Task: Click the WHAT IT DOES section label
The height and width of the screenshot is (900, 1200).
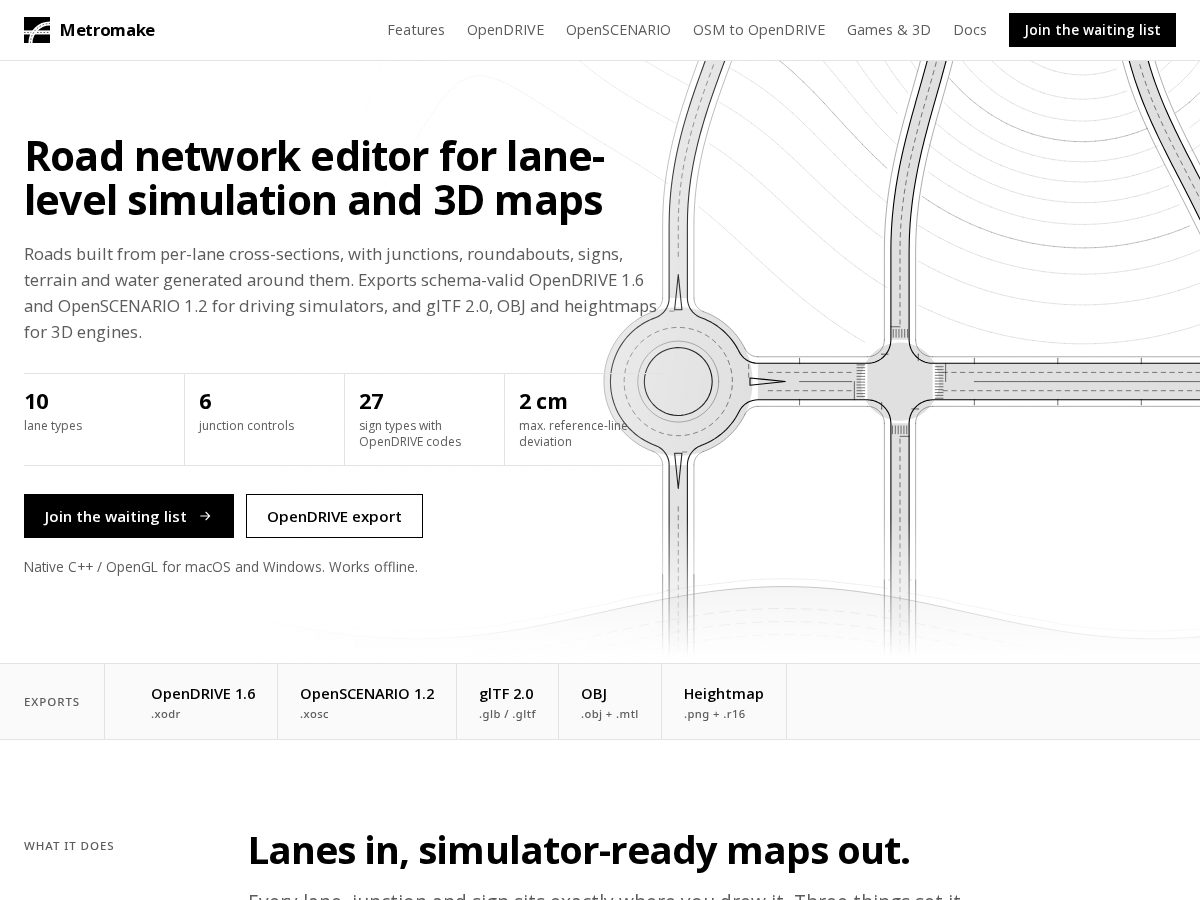Action: 69,846
